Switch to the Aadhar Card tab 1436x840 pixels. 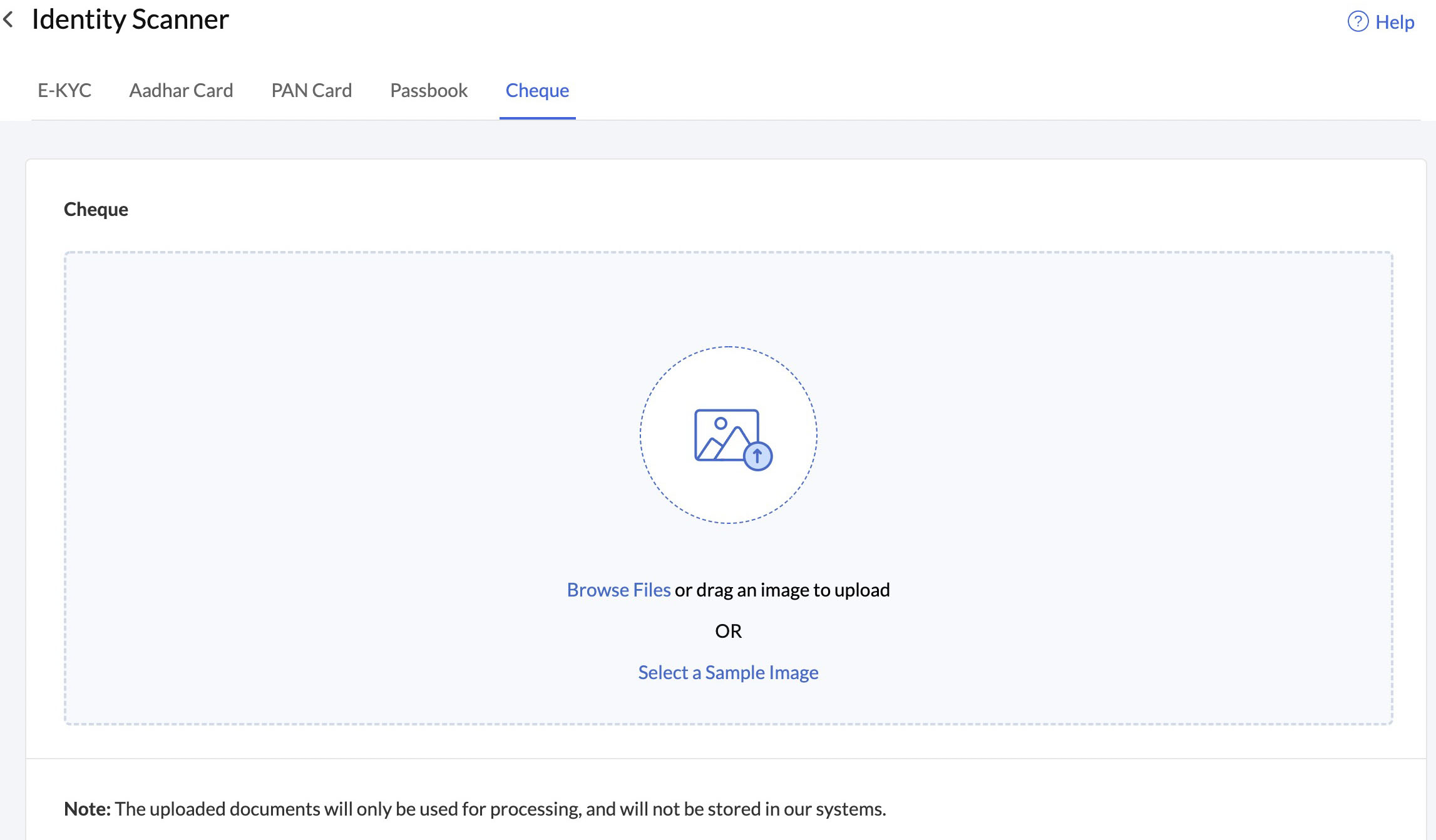(x=181, y=90)
